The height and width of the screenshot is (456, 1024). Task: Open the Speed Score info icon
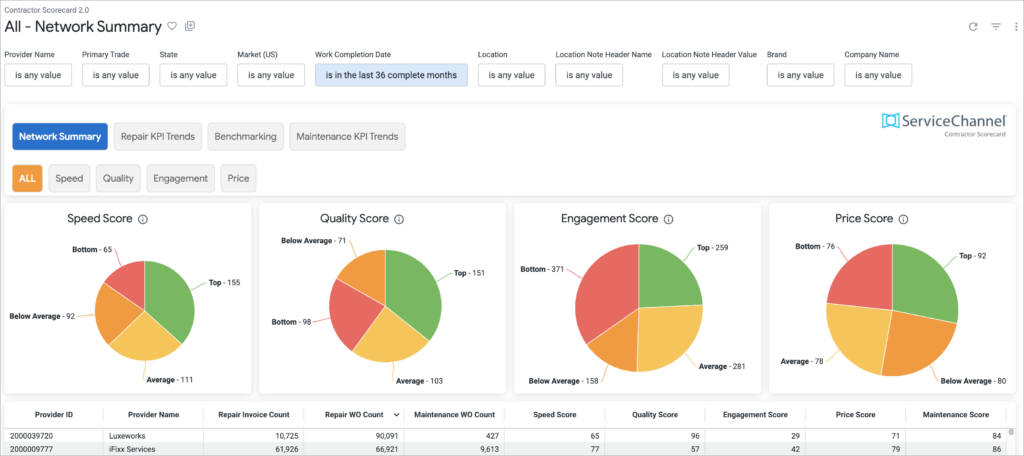143,219
